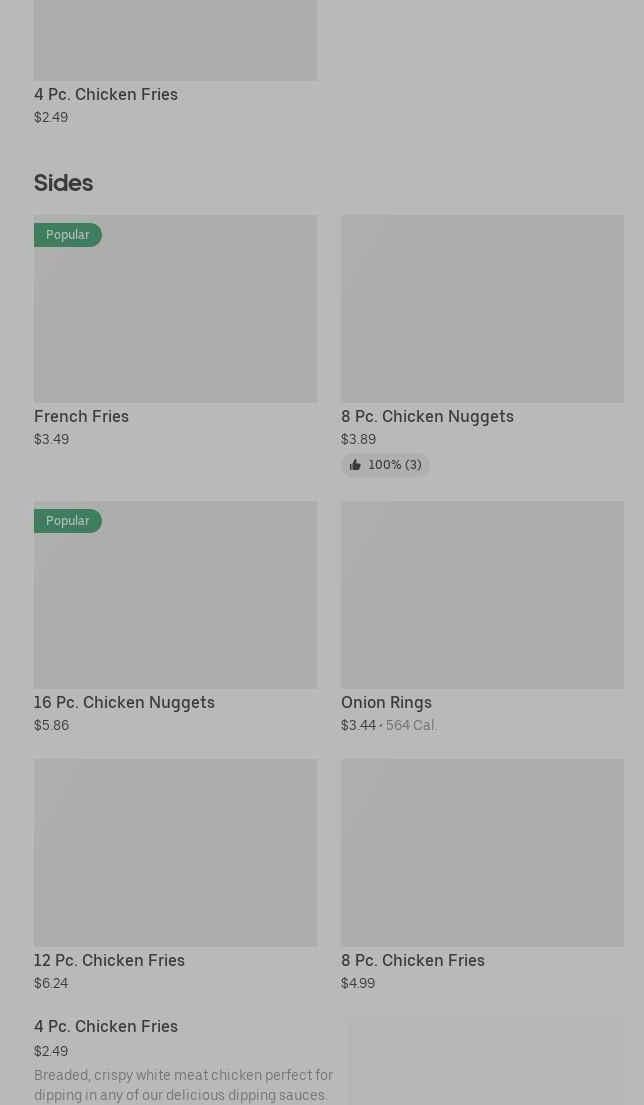Select the 16 Pc. Chicken Nuggets image
This screenshot has width=644, height=1105.
pyautogui.click(x=175, y=605)
